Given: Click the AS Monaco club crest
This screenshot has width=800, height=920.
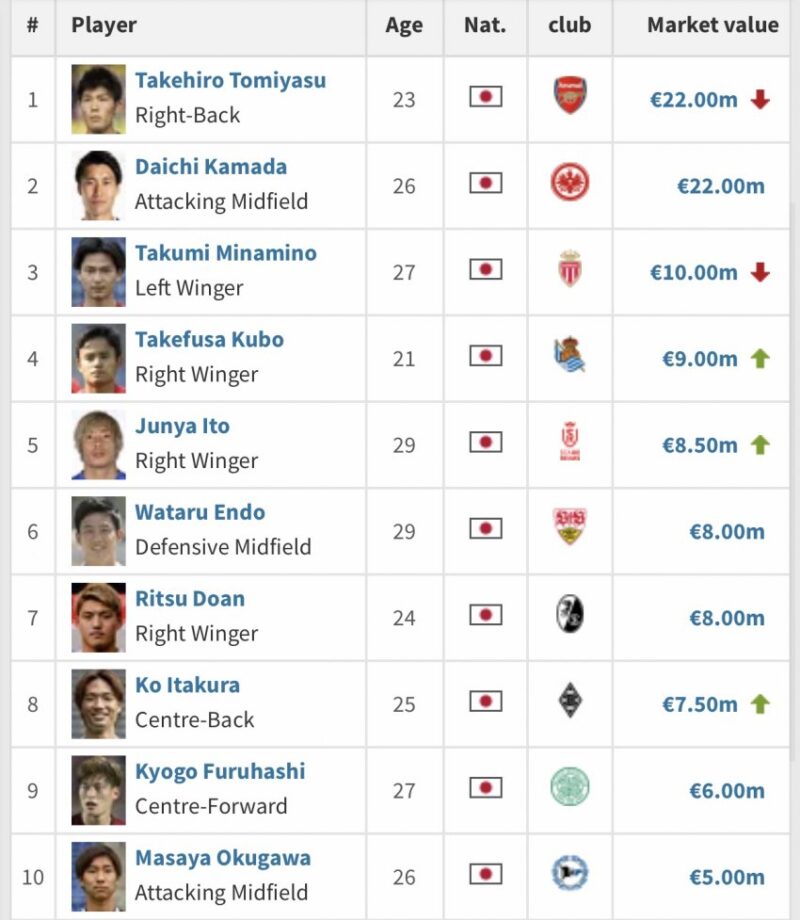Looking at the screenshot, I should tap(570, 270).
